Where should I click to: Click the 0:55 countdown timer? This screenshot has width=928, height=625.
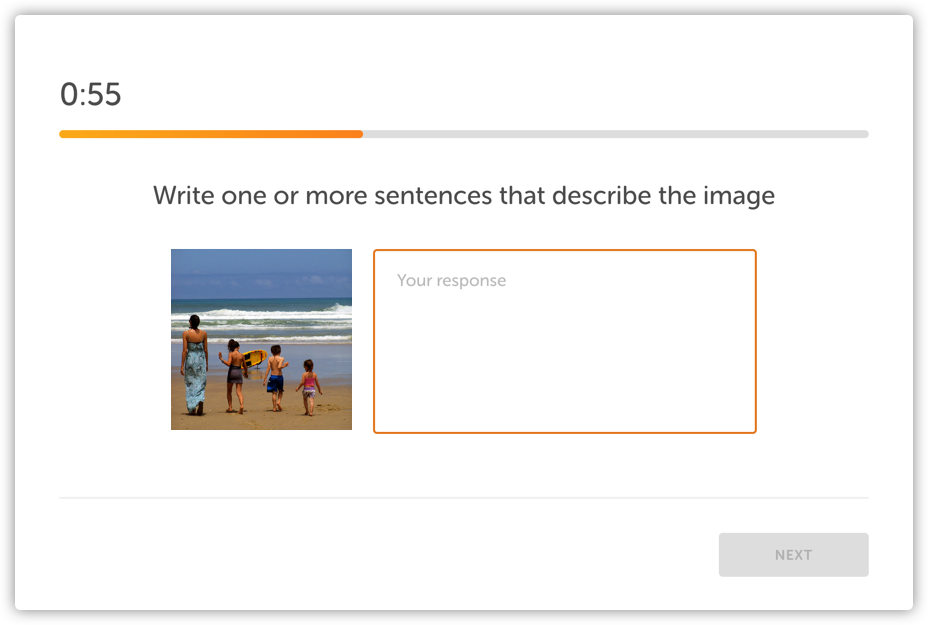[x=90, y=95]
